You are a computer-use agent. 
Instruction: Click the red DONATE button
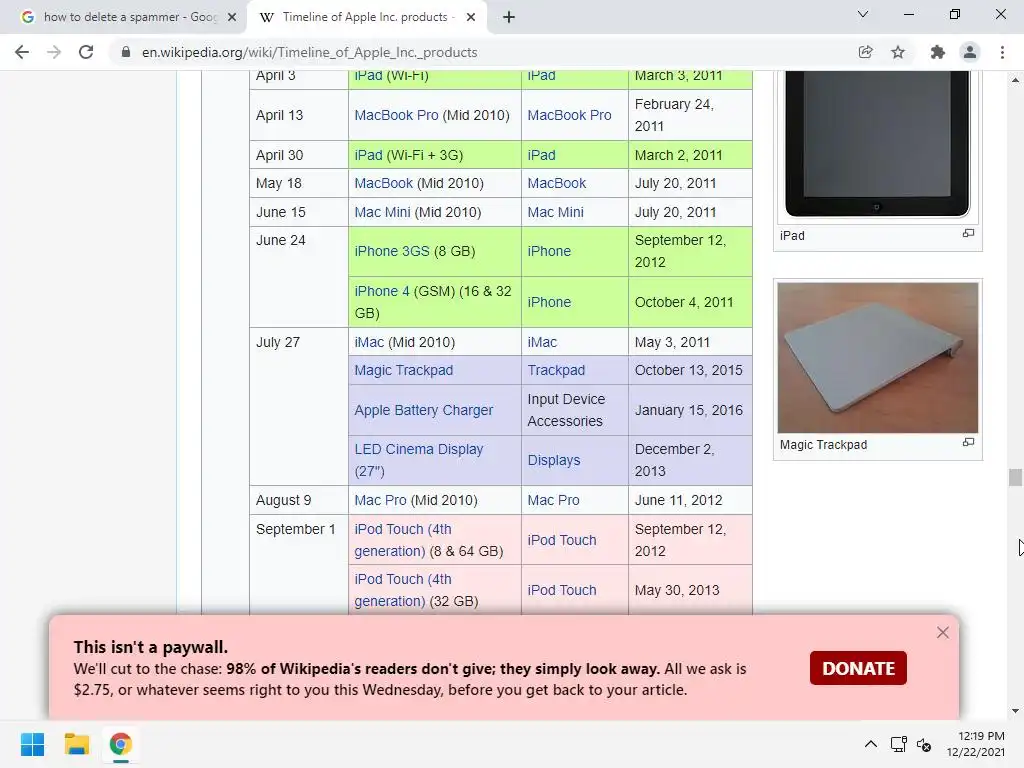click(858, 668)
